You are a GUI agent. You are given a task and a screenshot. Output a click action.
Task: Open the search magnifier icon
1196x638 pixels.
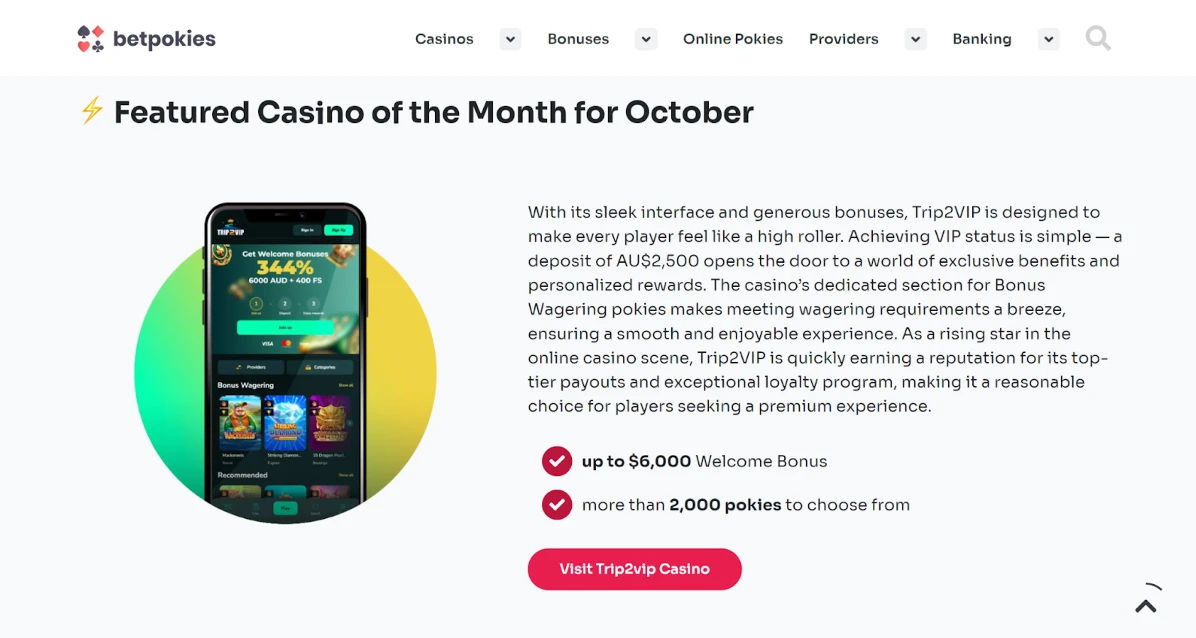pyautogui.click(x=1098, y=38)
